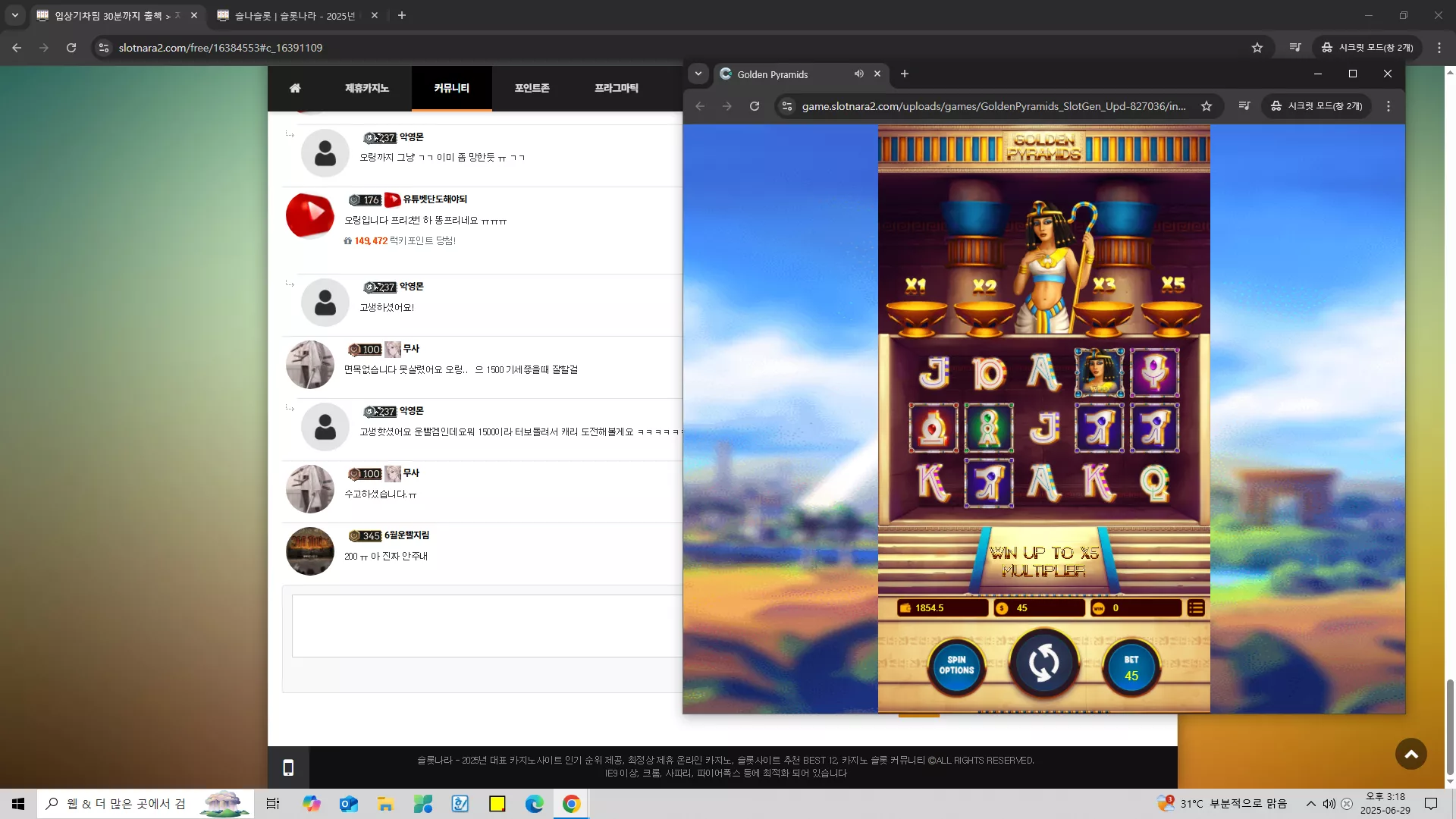Open the SPIN OPTIONS button
This screenshot has height=819, width=1456.
(956, 666)
